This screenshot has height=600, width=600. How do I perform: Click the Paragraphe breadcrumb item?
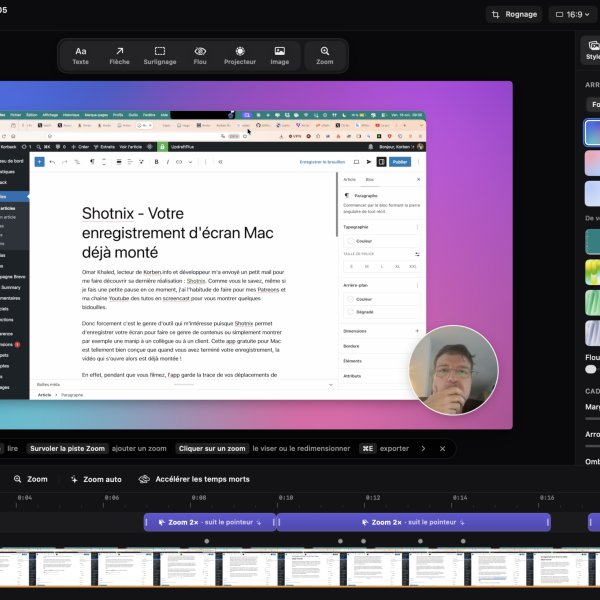(x=72, y=395)
